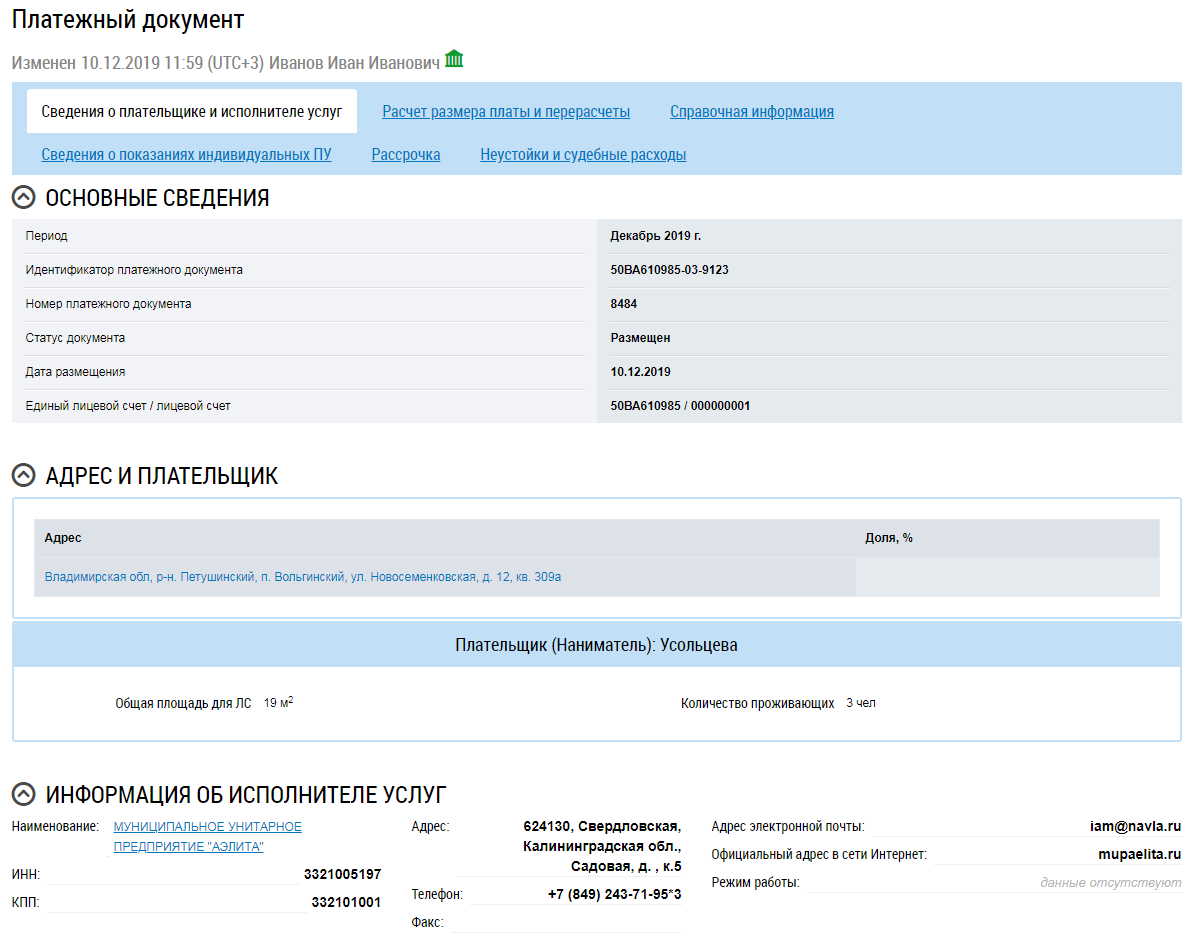Screen dimensions: 1202x944
Task: Open МУНИЦИПАЛЬНОЕ УНИТАРНОЕ ПРЕДПРИЯТИЕ АЭЛИТА link
Action: (207, 837)
